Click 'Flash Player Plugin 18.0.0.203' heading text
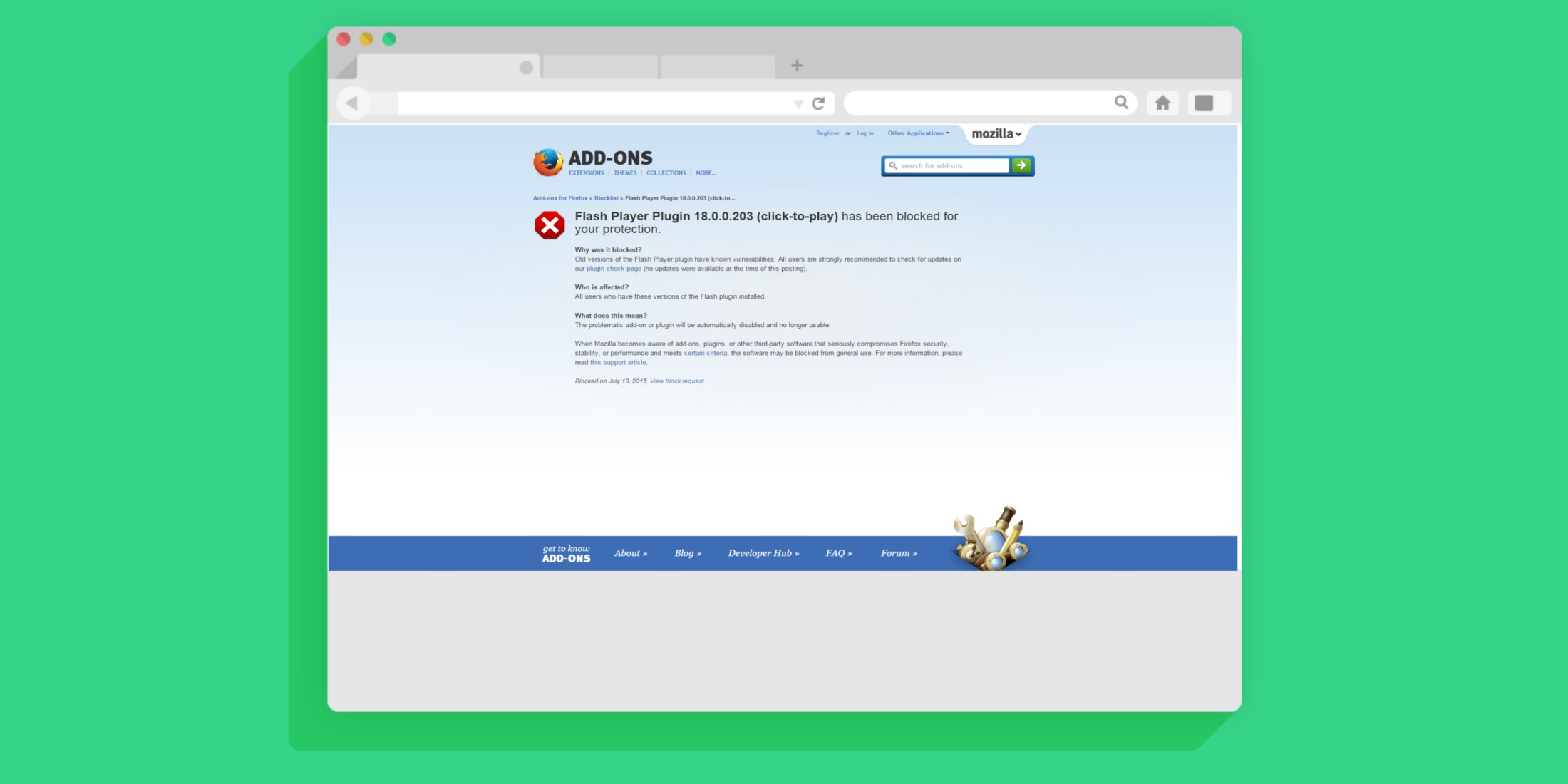 664,216
